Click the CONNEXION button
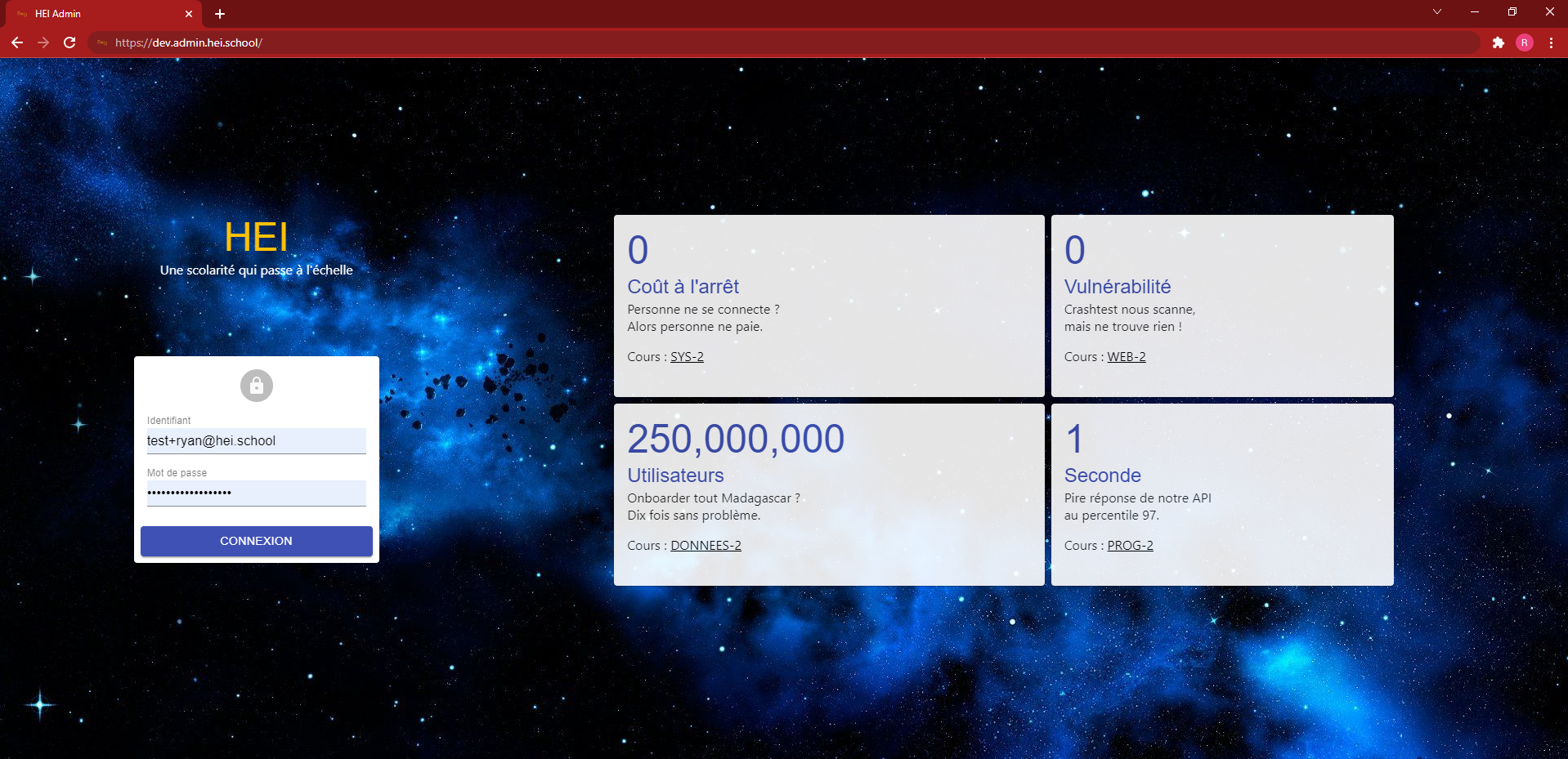 coord(257,541)
